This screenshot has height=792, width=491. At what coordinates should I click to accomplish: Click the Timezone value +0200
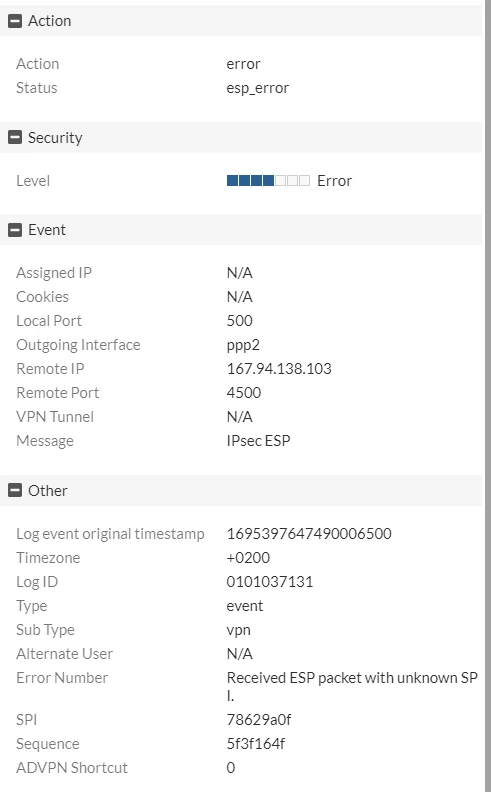pos(248,558)
